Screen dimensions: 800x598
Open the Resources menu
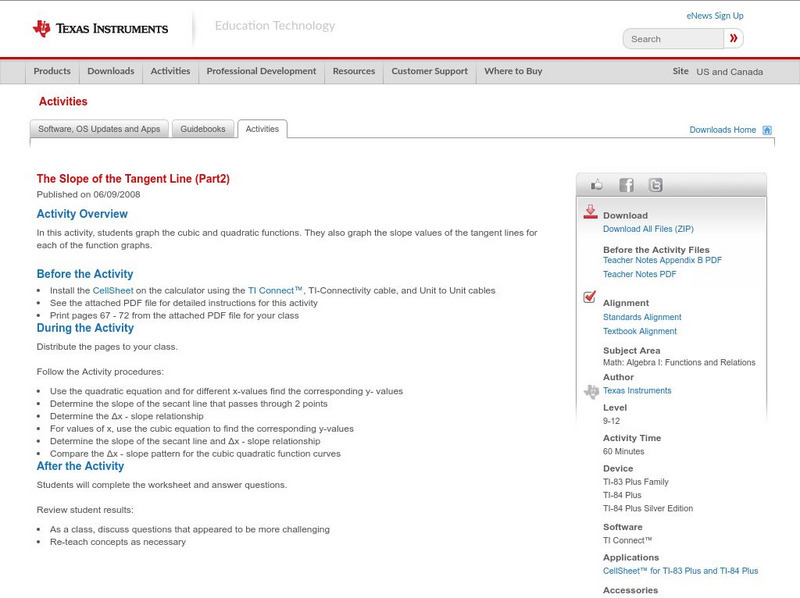pyautogui.click(x=354, y=71)
